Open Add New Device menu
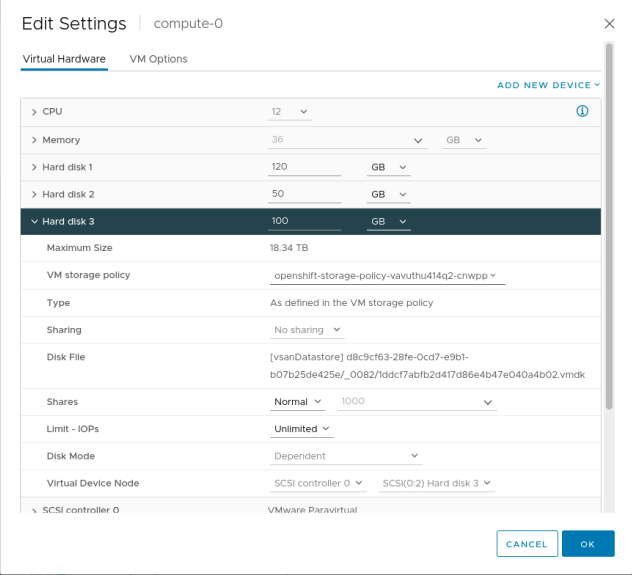The image size is (632, 575). point(548,85)
